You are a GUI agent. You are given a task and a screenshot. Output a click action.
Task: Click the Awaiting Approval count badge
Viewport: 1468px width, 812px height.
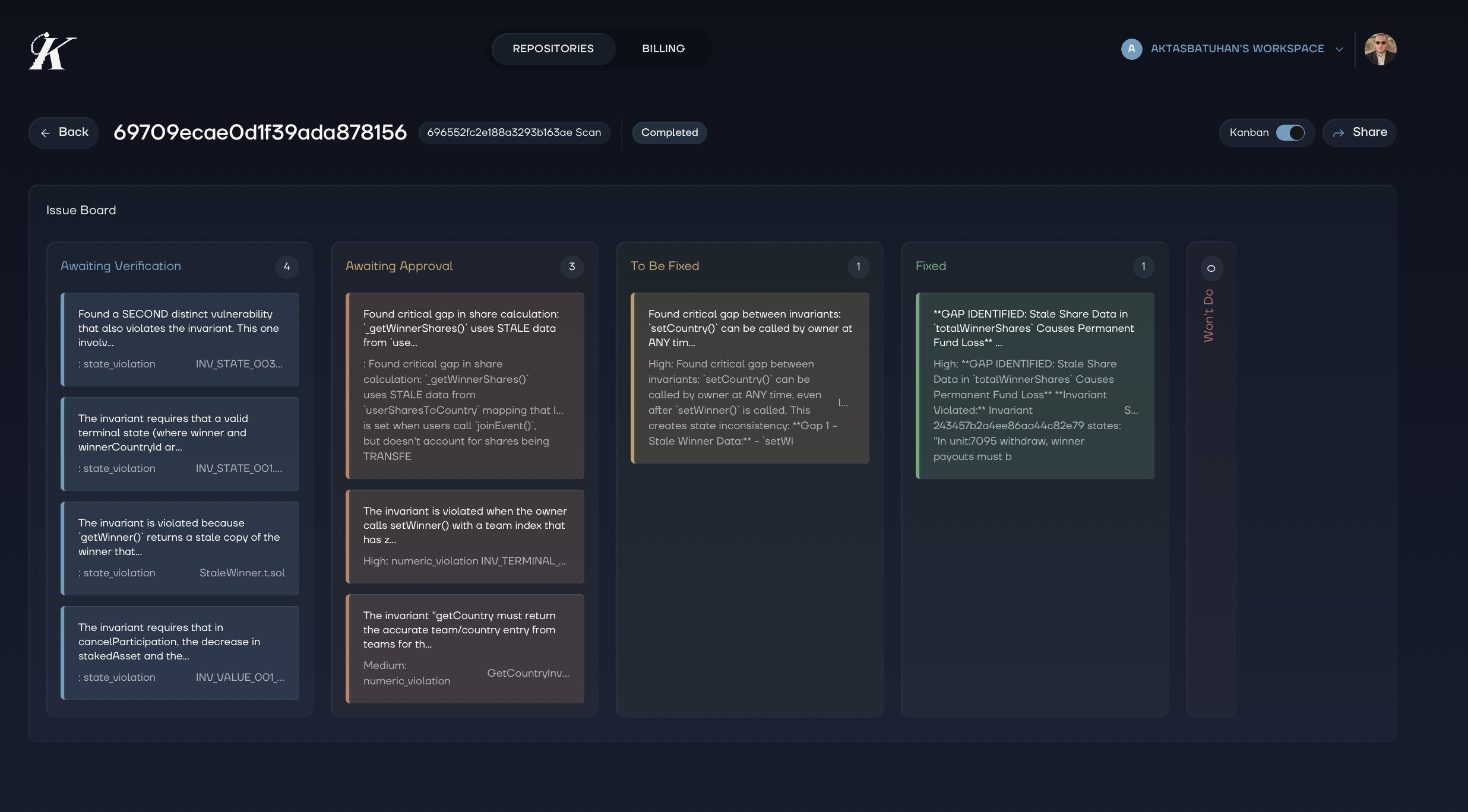(572, 267)
